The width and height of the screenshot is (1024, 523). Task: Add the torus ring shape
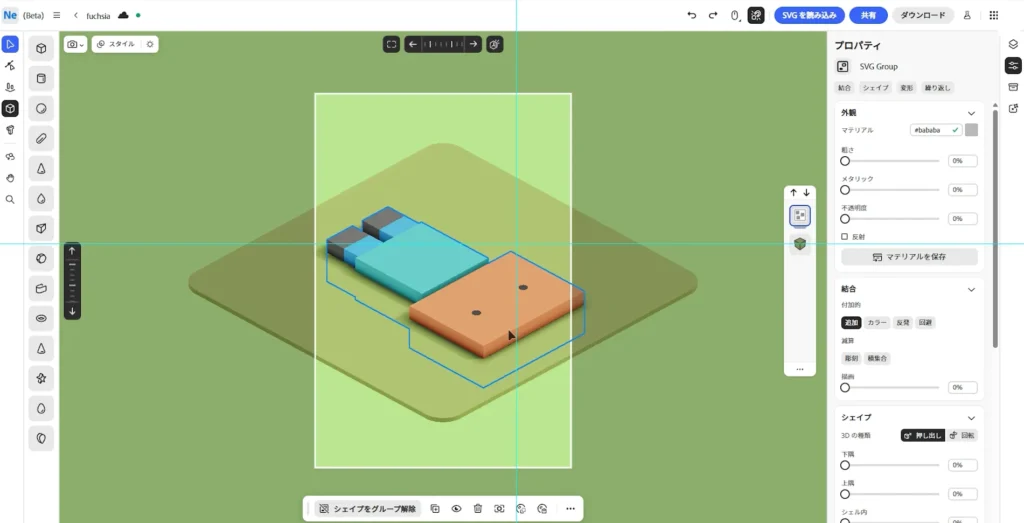[41, 319]
